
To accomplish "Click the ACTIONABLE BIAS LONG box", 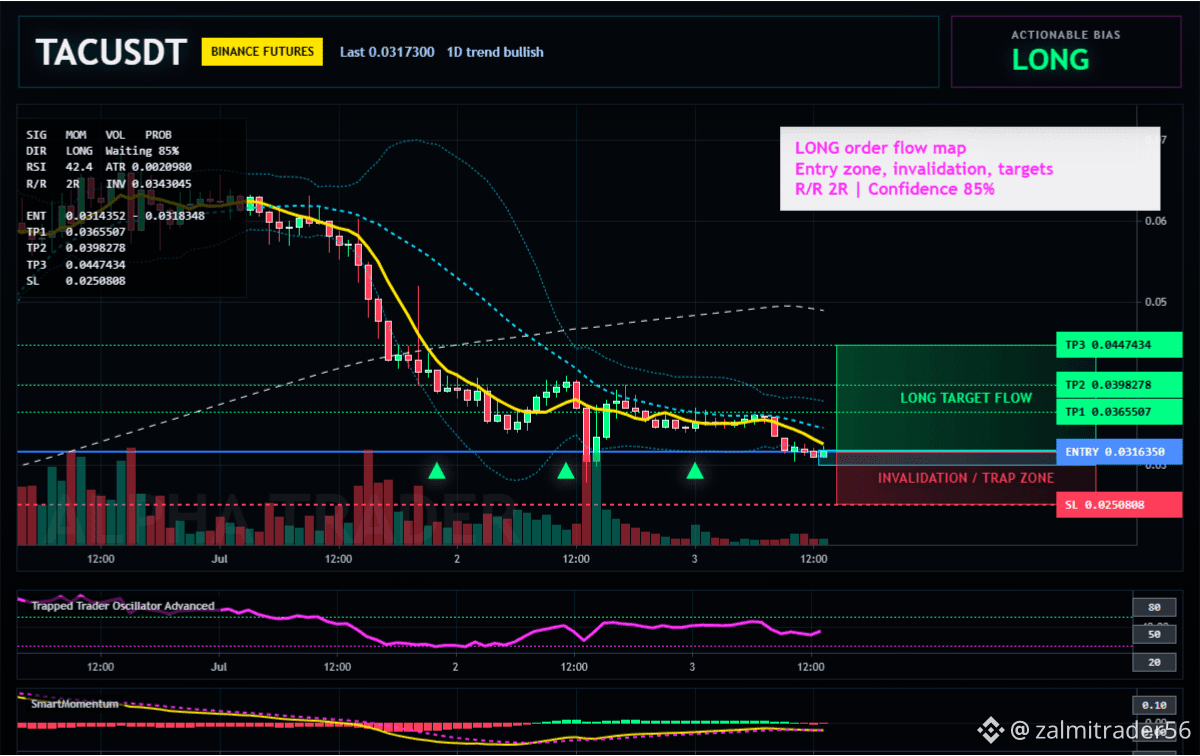I will 1066,51.
